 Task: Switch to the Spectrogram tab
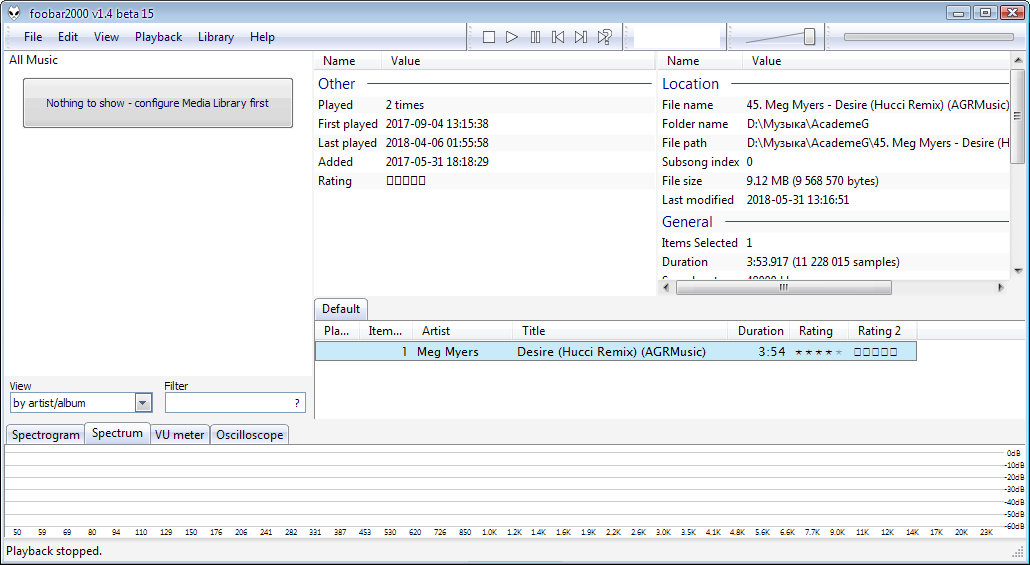[x=45, y=435]
